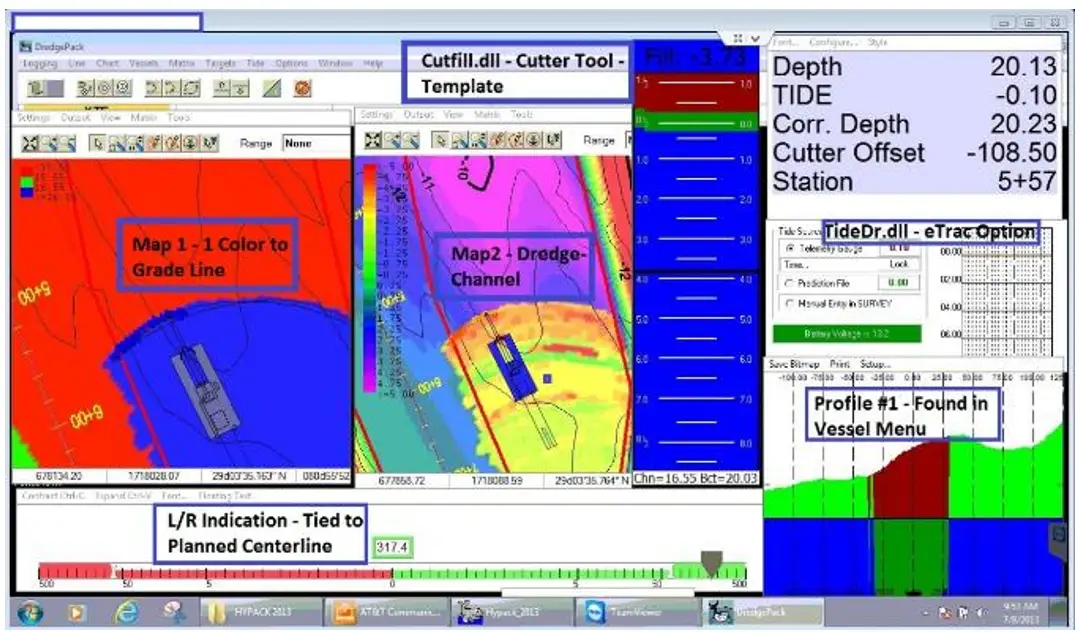Click the L/R indicator slider marker

click(x=711, y=563)
